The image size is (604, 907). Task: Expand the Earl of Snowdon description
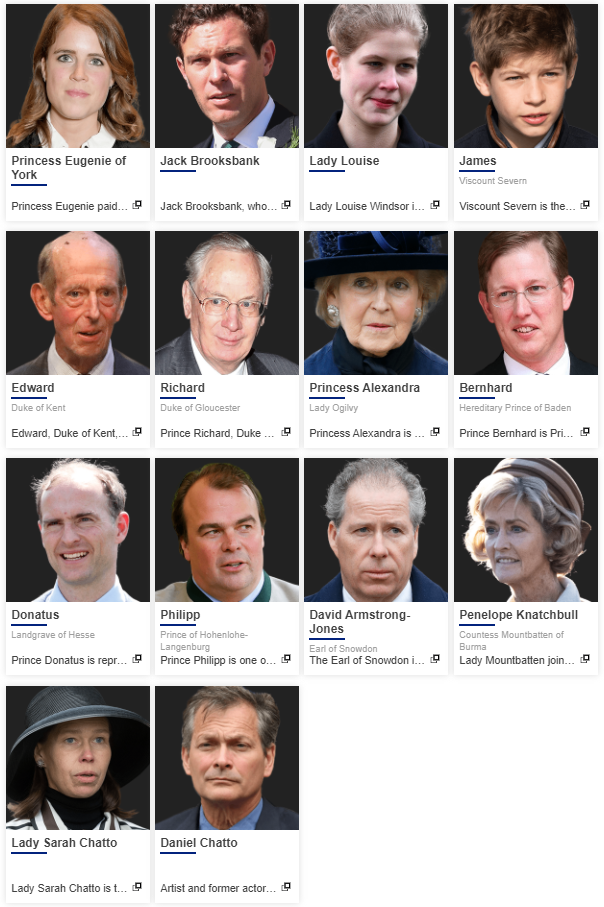[x=435, y=659]
